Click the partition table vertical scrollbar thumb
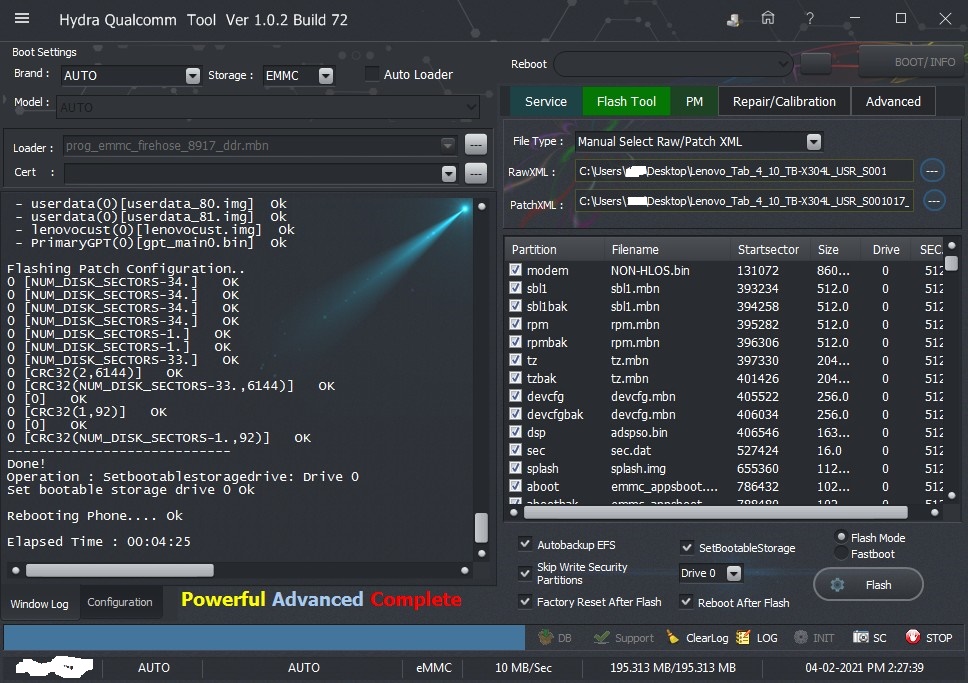968x683 pixels. point(951,263)
